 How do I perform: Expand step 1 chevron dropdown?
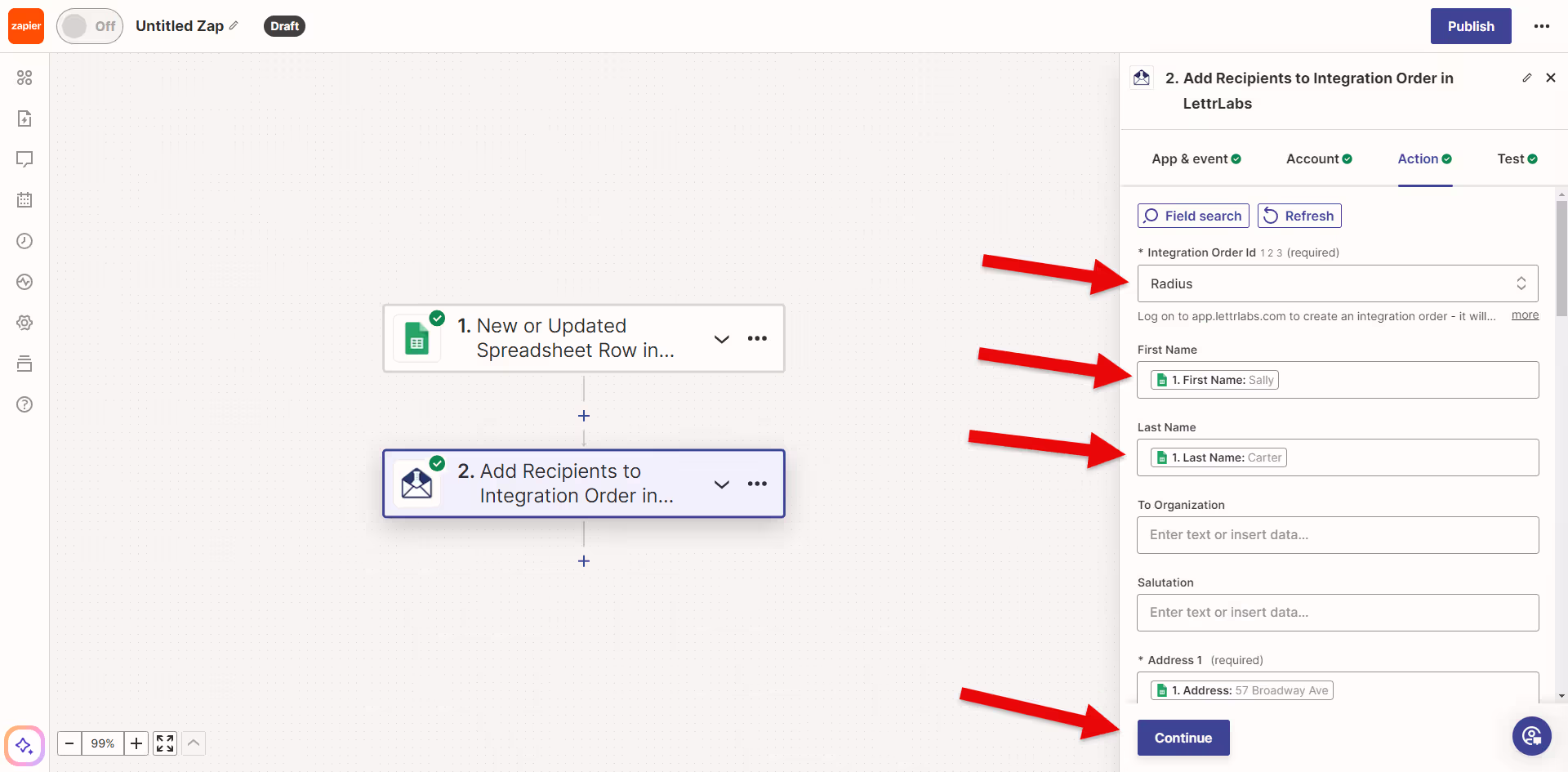point(722,338)
